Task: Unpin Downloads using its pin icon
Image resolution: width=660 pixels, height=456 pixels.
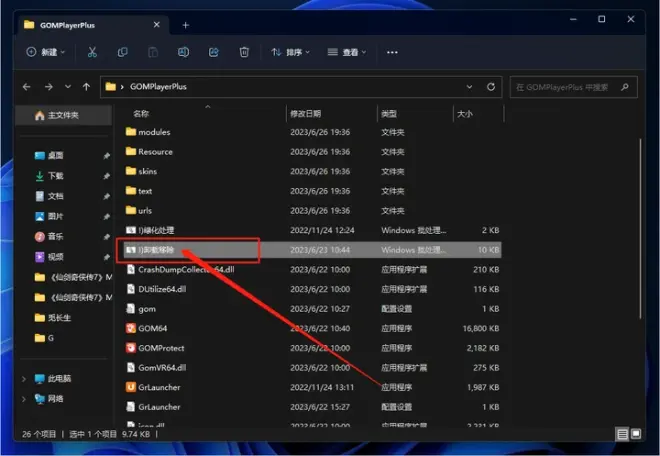Action: point(106,176)
